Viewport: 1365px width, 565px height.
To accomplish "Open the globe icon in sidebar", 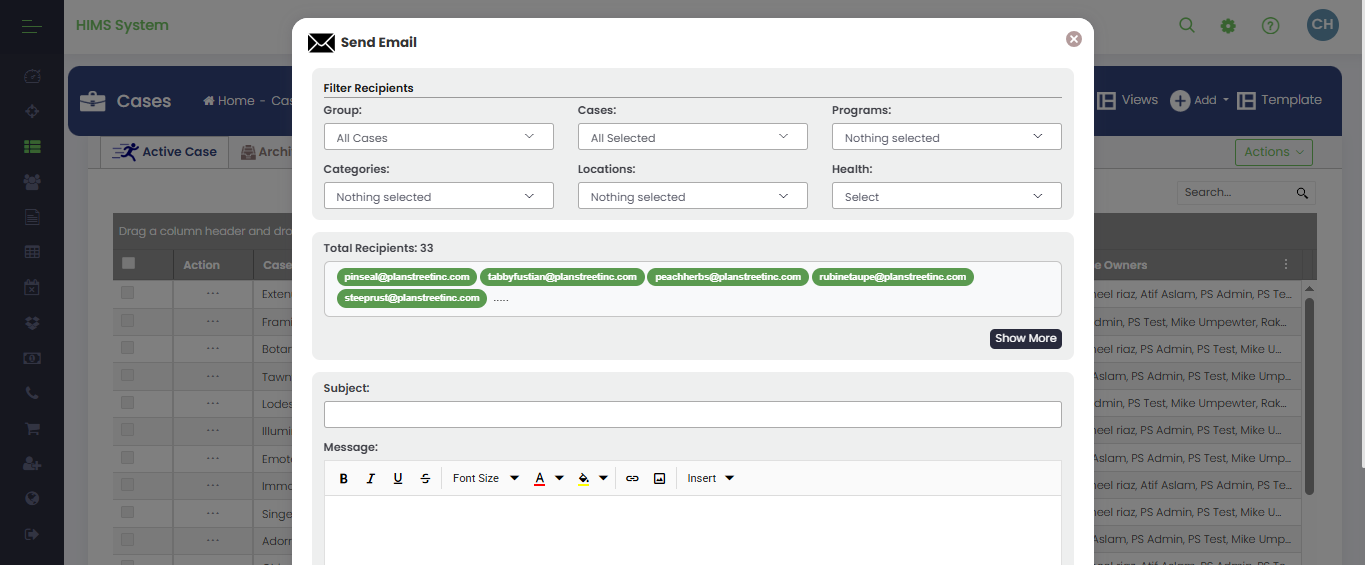I will tap(32, 498).
